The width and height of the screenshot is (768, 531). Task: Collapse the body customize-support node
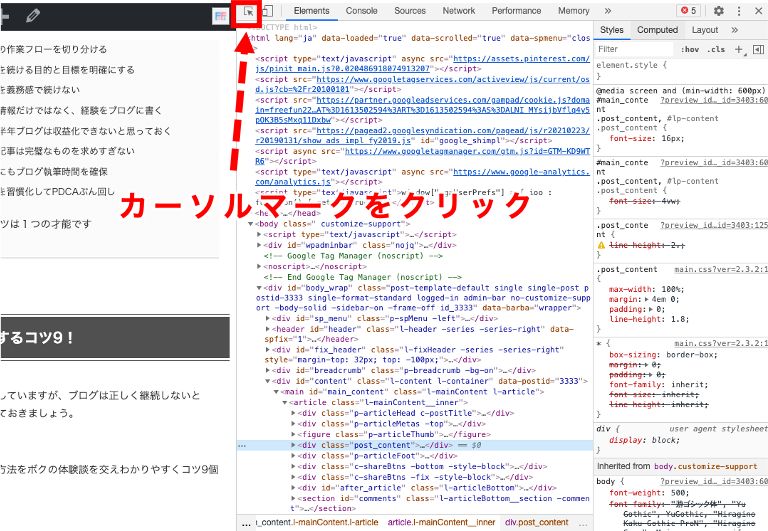click(251, 224)
